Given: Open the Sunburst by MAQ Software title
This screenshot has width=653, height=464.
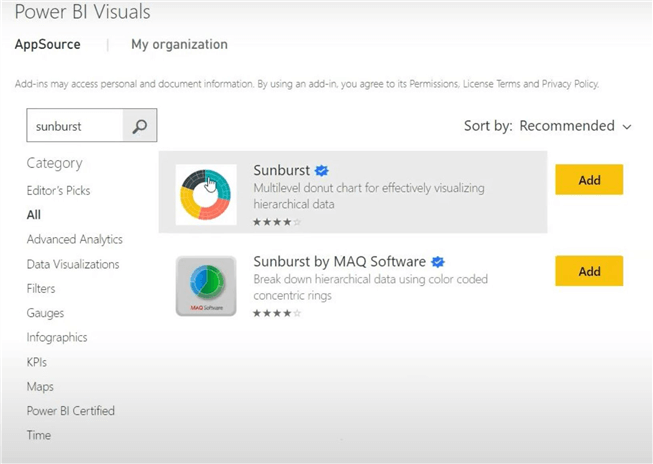Looking at the screenshot, I should pyautogui.click(x=340, y=262).
